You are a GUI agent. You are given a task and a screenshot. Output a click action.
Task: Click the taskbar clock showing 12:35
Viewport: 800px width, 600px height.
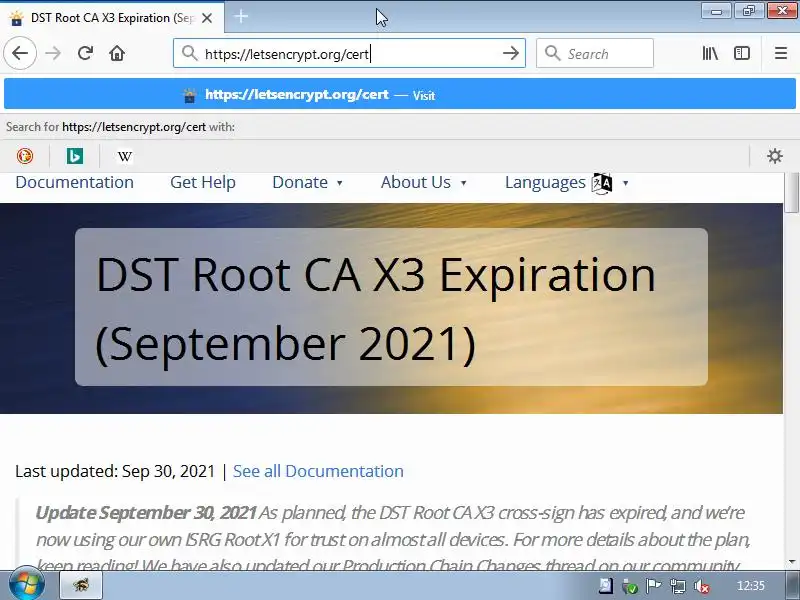(751, 585)
